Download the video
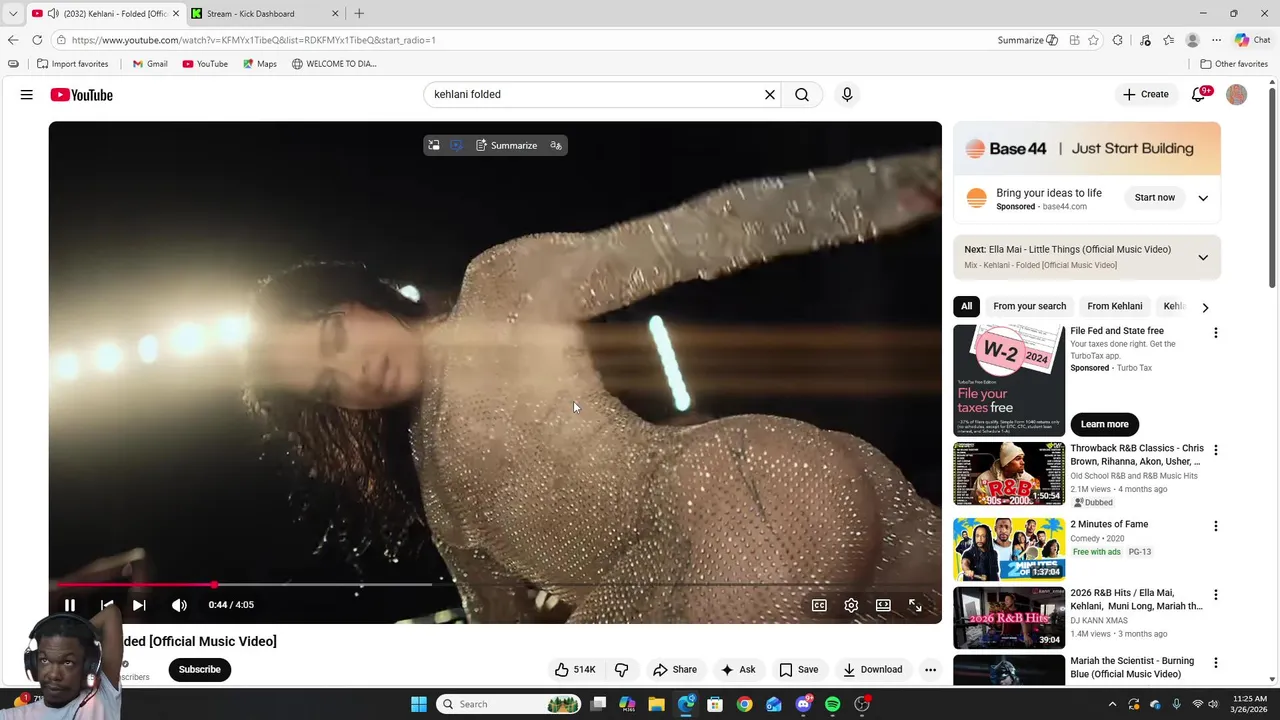The image size is (1280, 720). pos(872,670)
